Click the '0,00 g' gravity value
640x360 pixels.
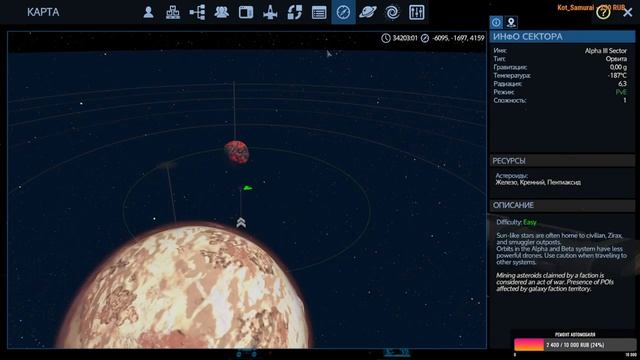618,67
